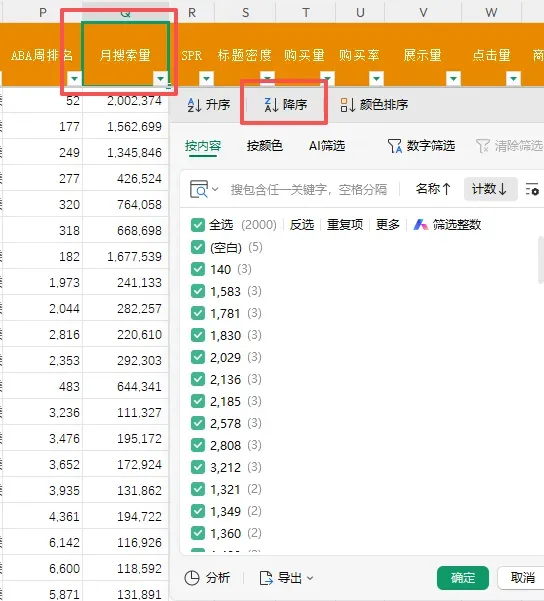
Task: Uncheck the 1,360 value checkbox
Action: [198, 534]
